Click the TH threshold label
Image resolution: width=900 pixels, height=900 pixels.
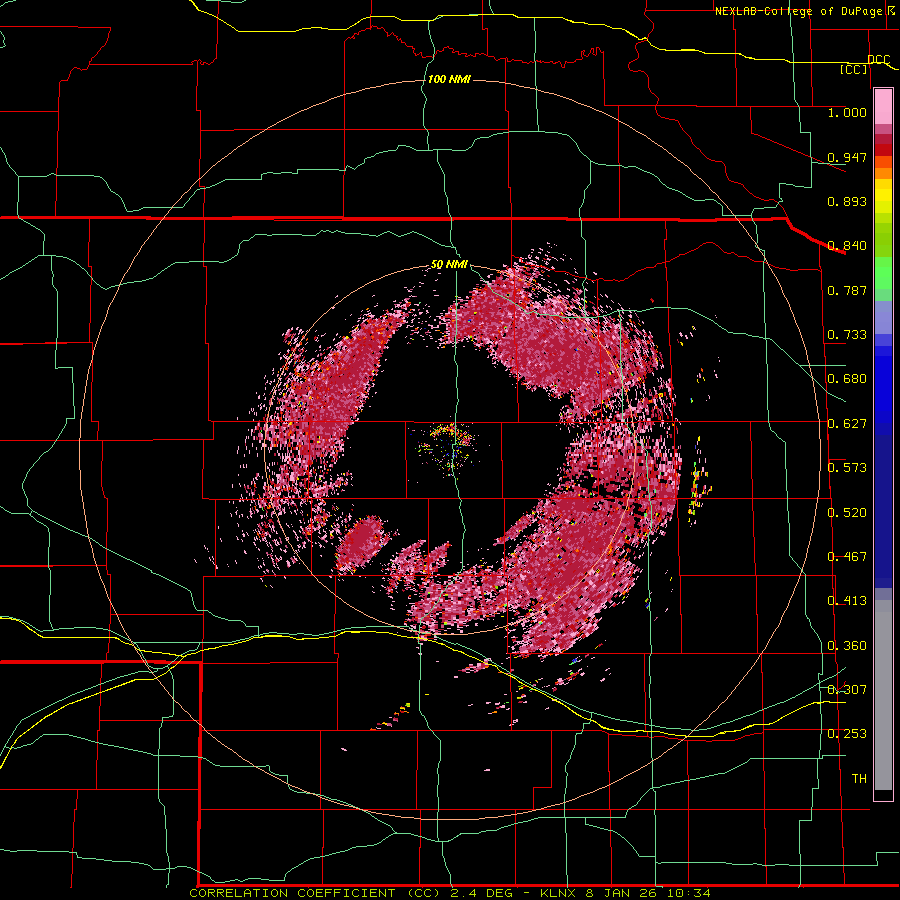pyautogui.click(x=859, y=779)
